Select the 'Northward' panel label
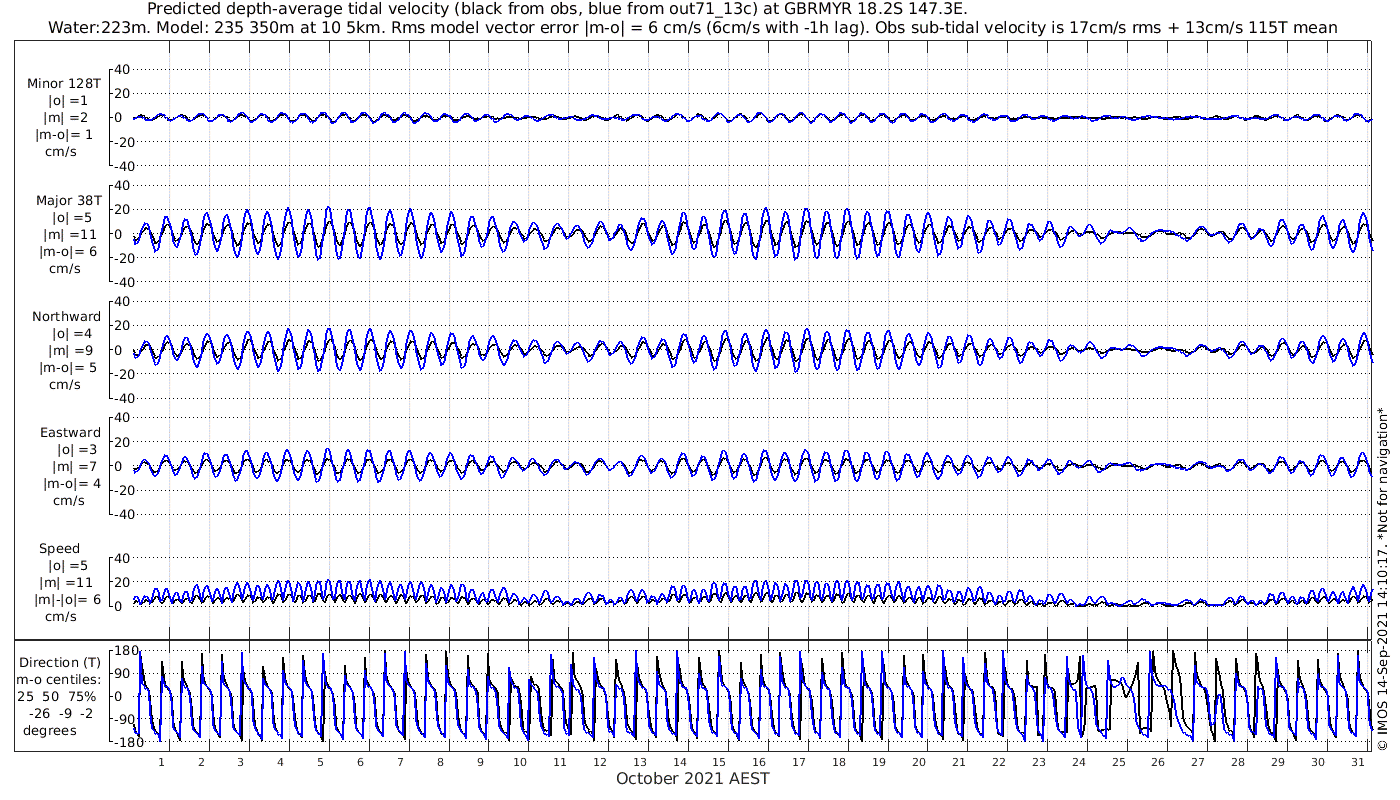 pyautogui.click(x=66, y=317)
